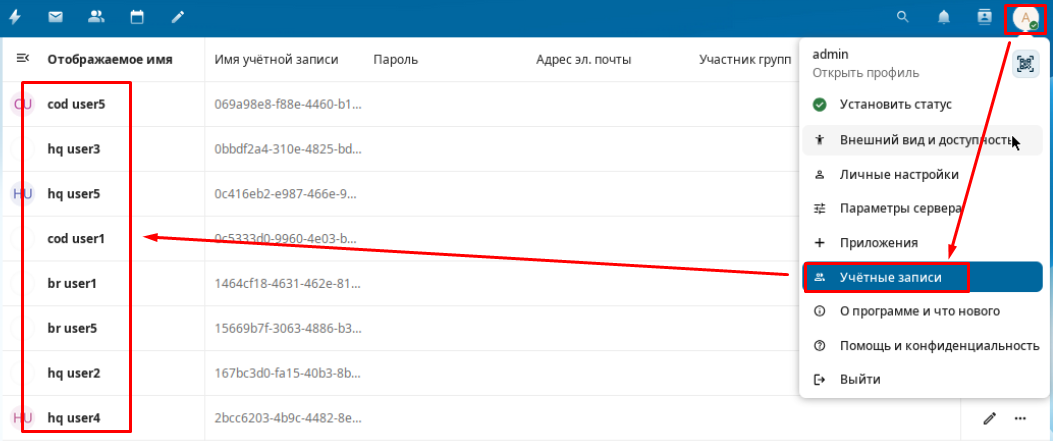Open the Calendar app icon
The image size is (1053, 441).
137,17
